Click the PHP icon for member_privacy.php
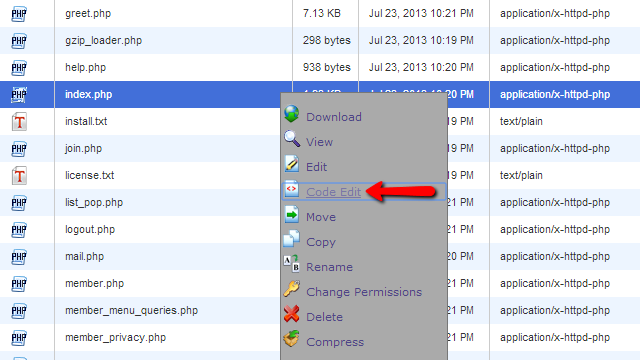This screenshot has height=360, width=640. coord(19,338)
